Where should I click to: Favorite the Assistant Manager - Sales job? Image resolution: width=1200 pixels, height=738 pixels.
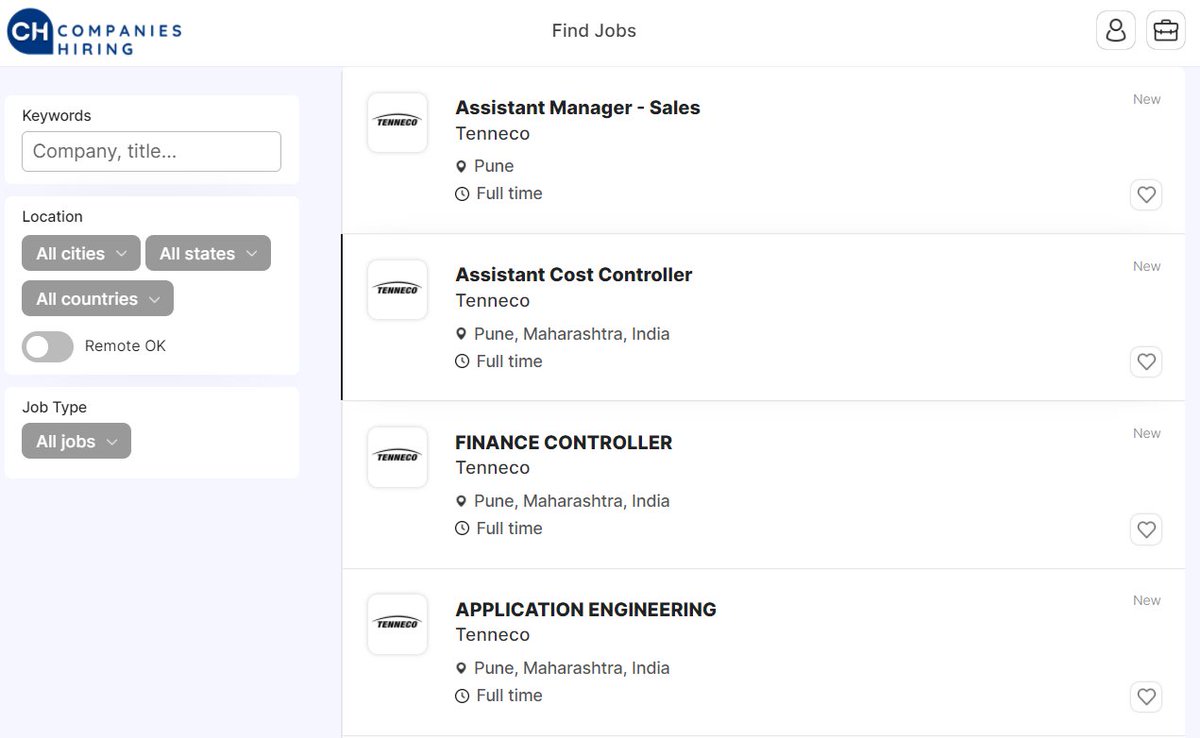1146,194
